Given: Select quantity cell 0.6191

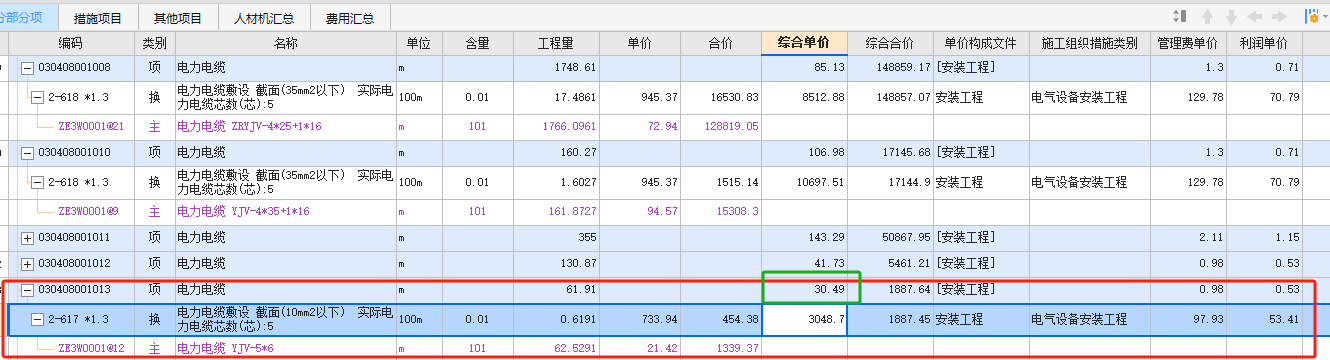Looking at the screenshot, I should click(x=556, y=320).
